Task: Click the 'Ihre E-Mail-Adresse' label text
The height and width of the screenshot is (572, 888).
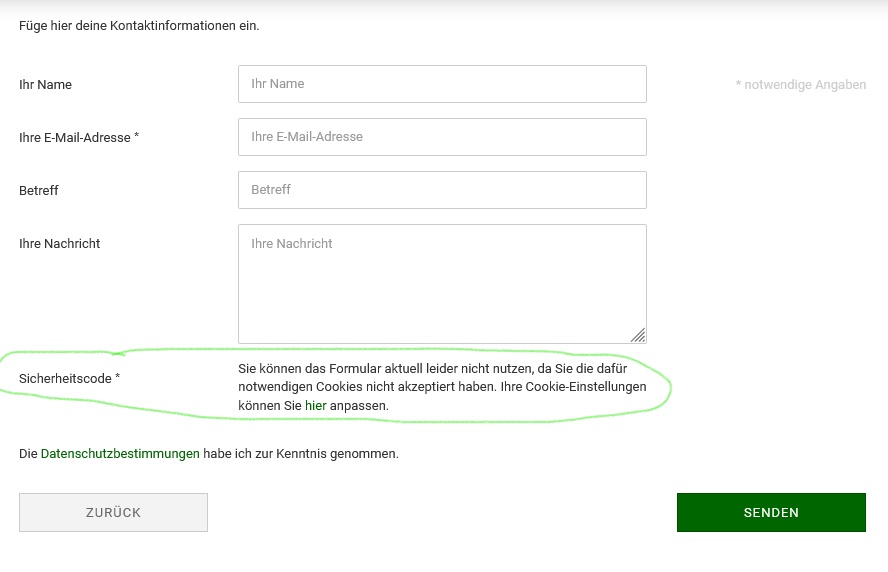Action: [x=74, y=138]
